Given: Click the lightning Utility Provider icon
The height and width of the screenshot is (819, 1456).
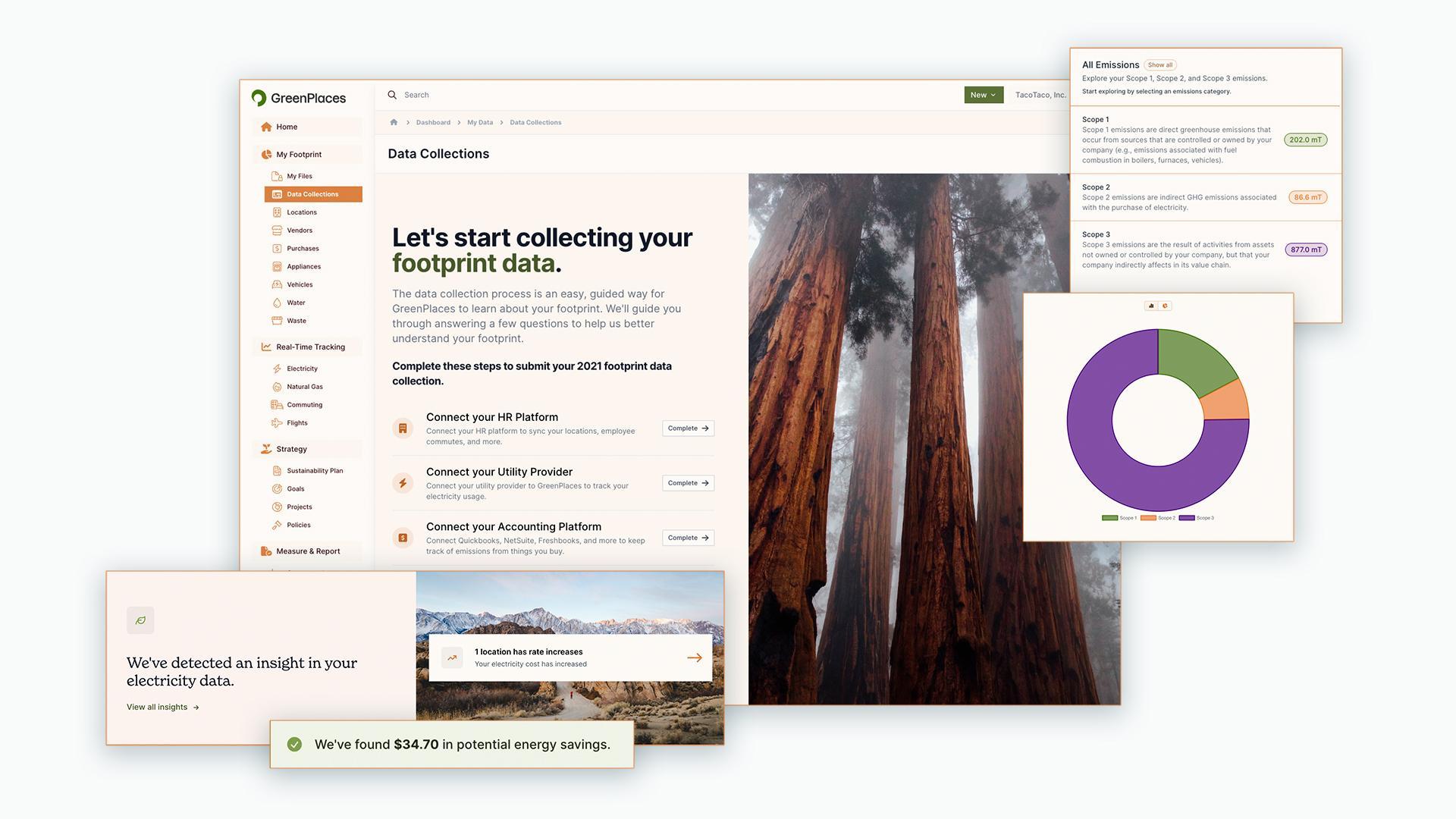Looking at the screenshot, I should [x=403, y=483].
